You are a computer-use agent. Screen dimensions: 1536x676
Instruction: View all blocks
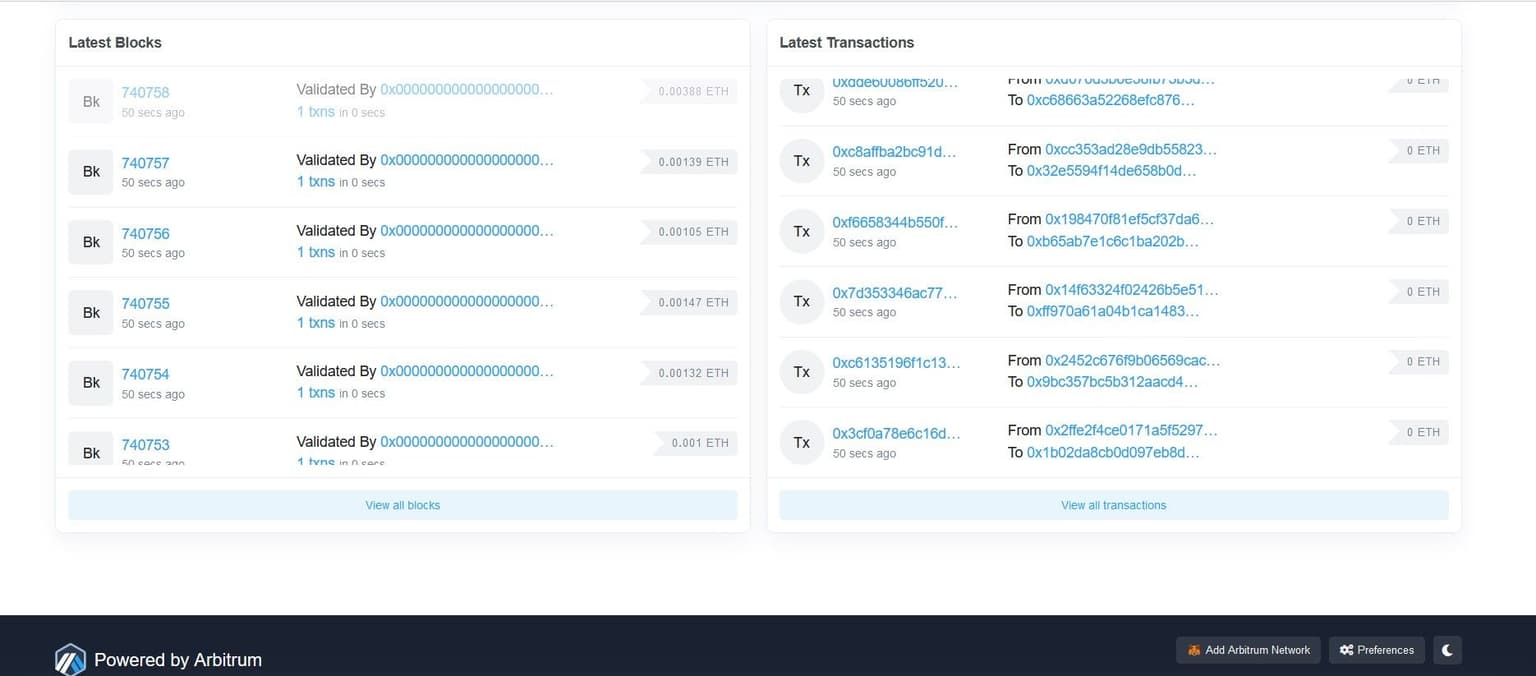402,505
